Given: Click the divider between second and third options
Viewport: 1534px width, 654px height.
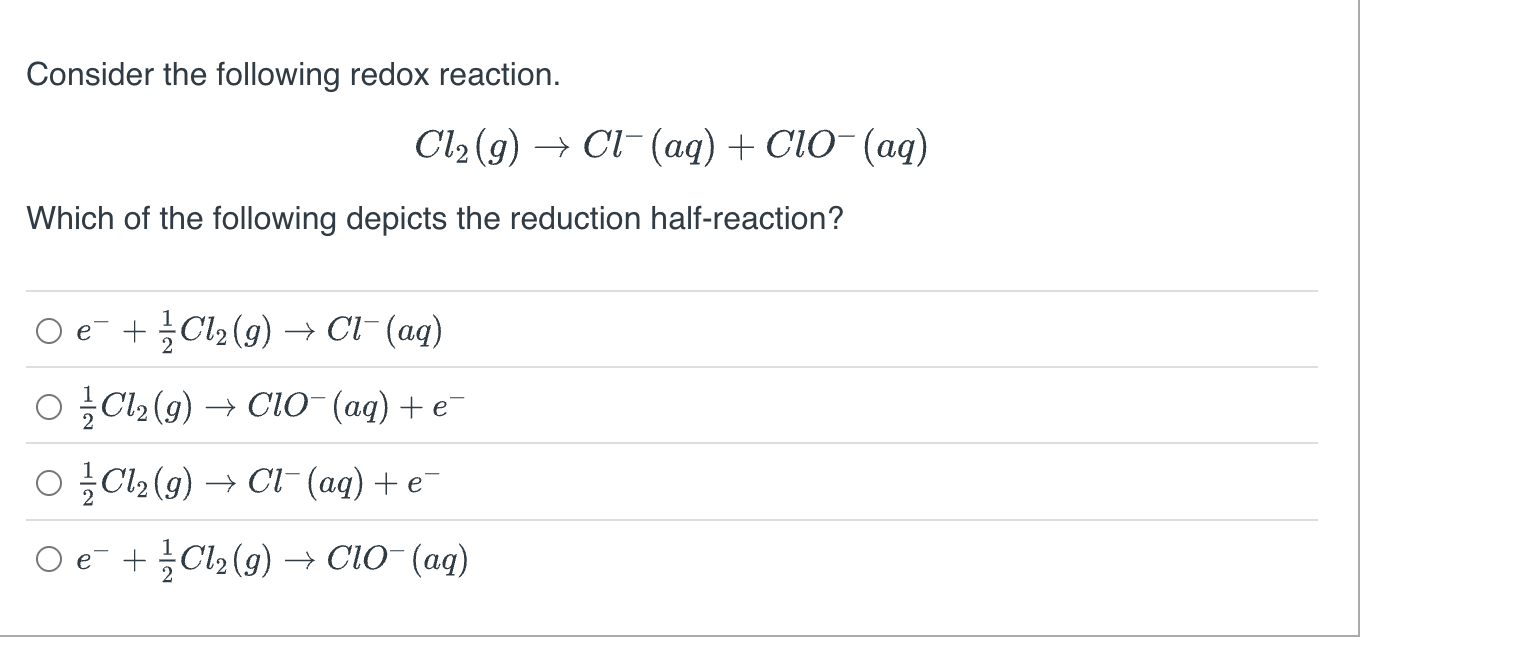Looking at the screenshot, I should click(x=668, y=444).
